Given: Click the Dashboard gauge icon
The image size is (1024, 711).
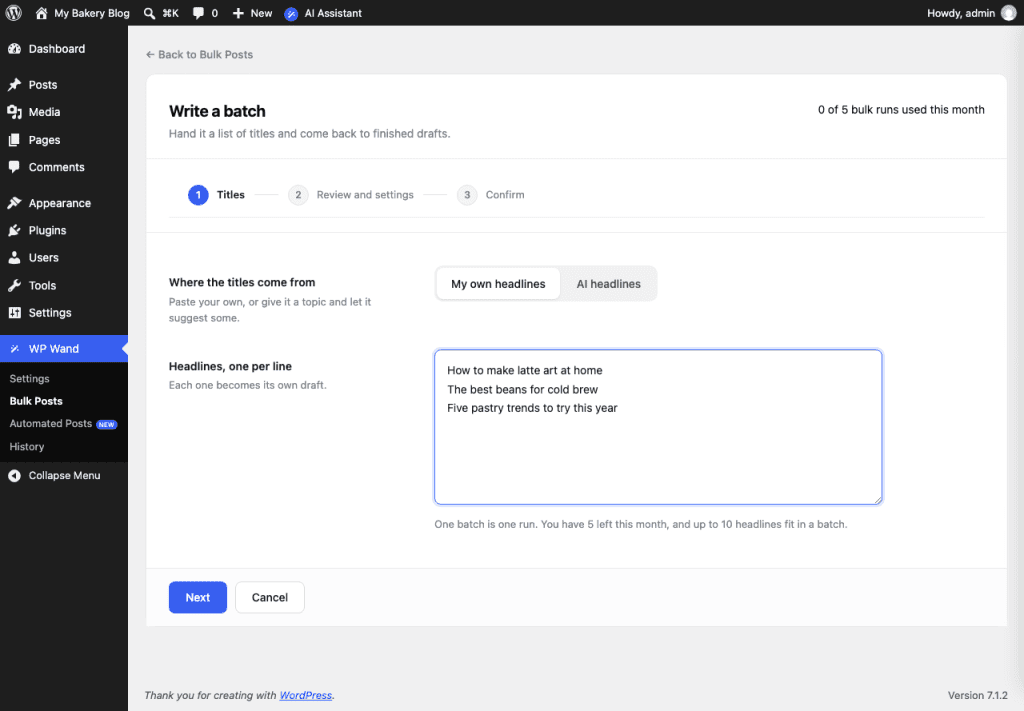Looking at the screenshot, I should pos(14,49).
